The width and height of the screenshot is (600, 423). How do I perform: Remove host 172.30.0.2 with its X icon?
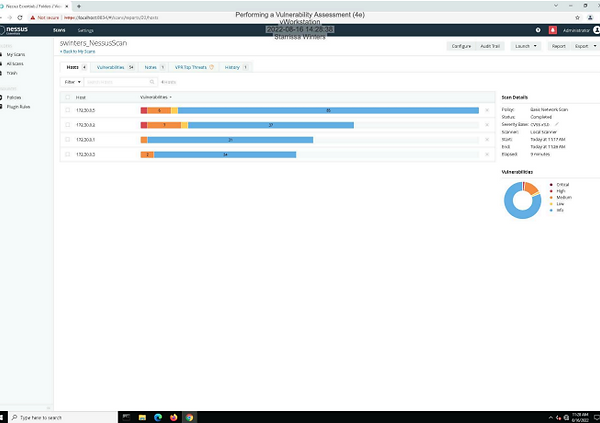tap(487, 125)
